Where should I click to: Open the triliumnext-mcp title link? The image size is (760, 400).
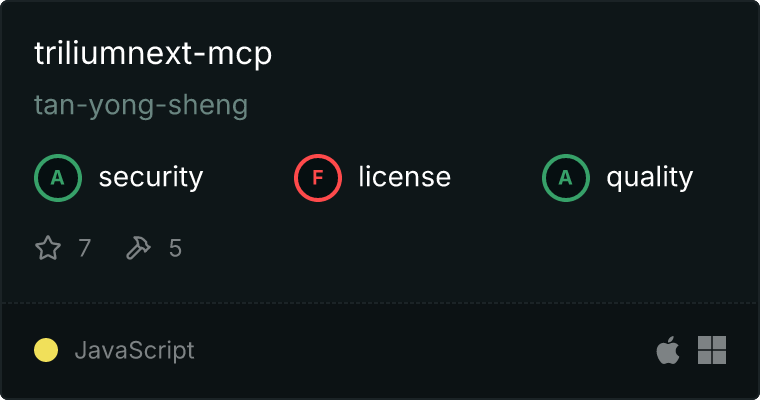pos(153,53)
